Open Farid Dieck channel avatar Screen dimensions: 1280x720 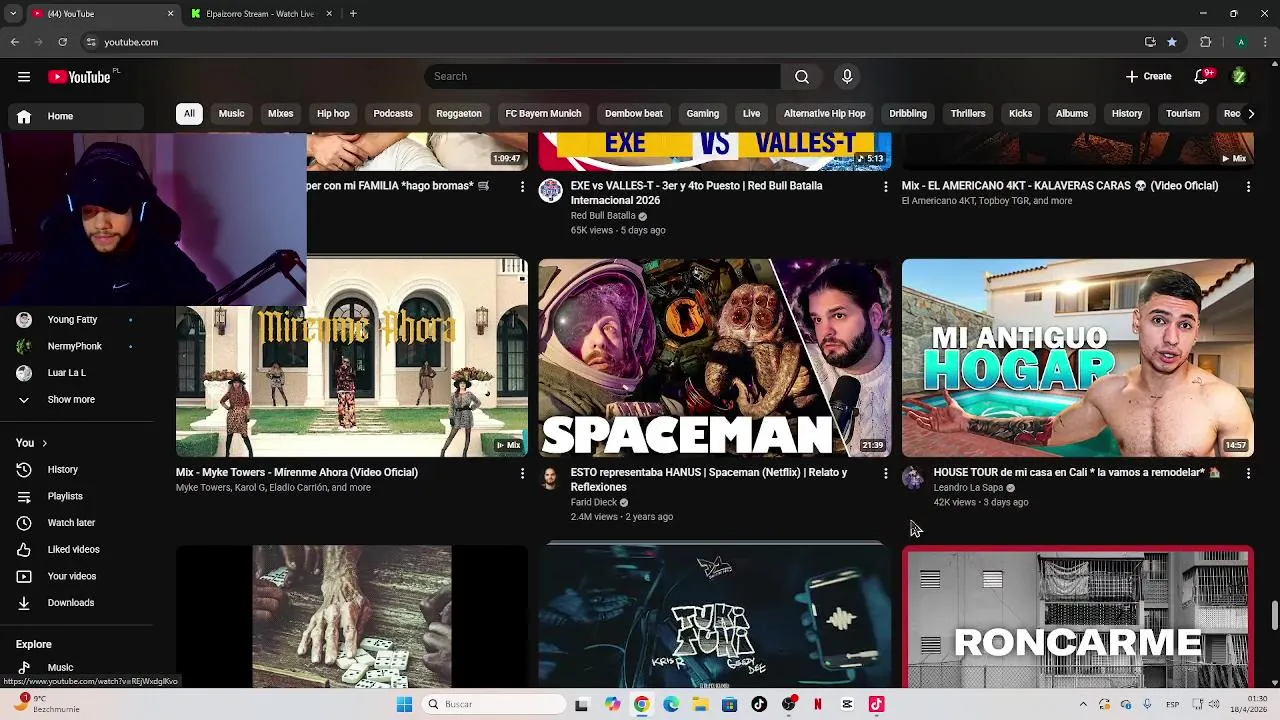[551, 478]
